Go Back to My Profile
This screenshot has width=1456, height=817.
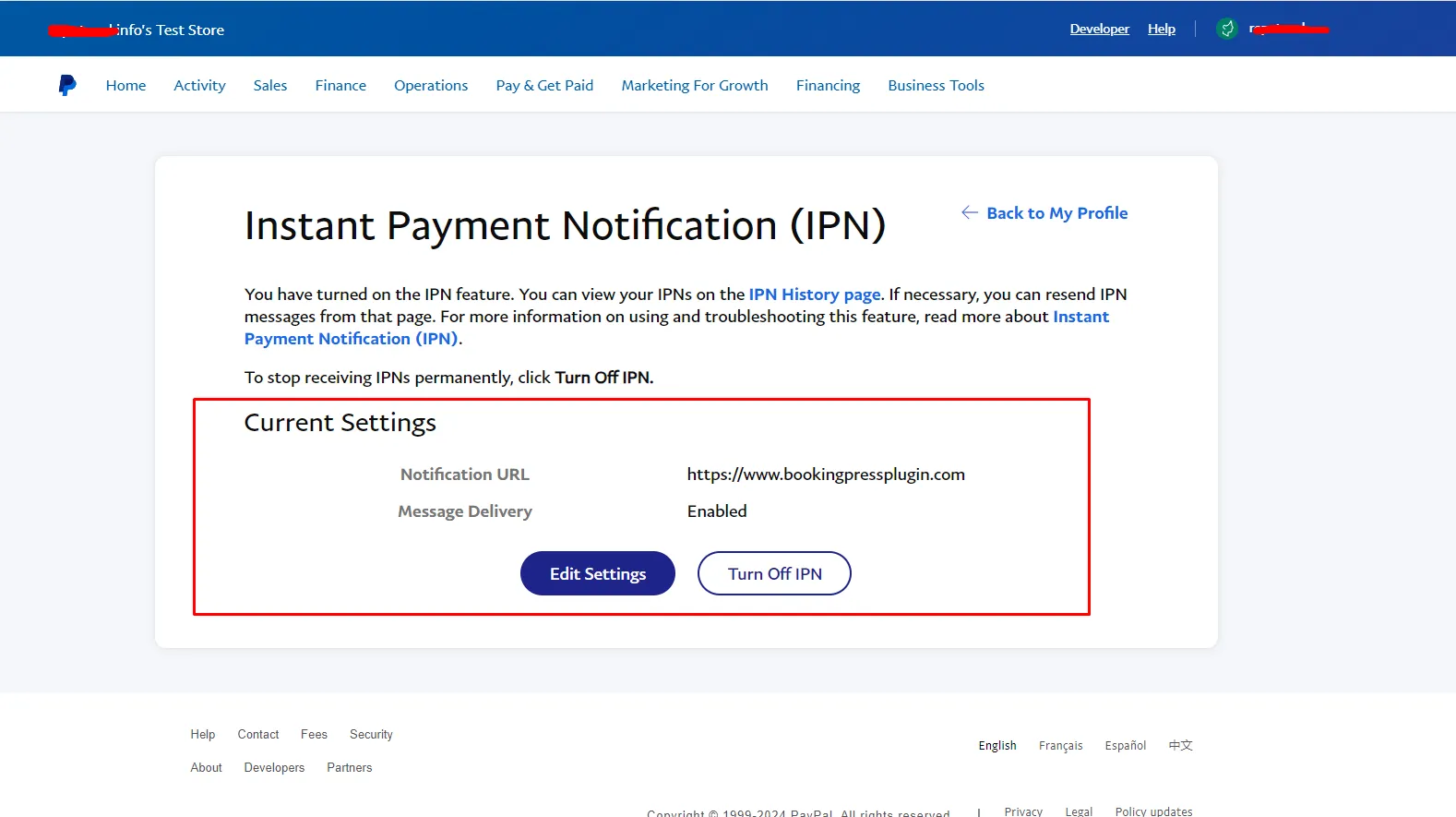tap(1057, 213)
